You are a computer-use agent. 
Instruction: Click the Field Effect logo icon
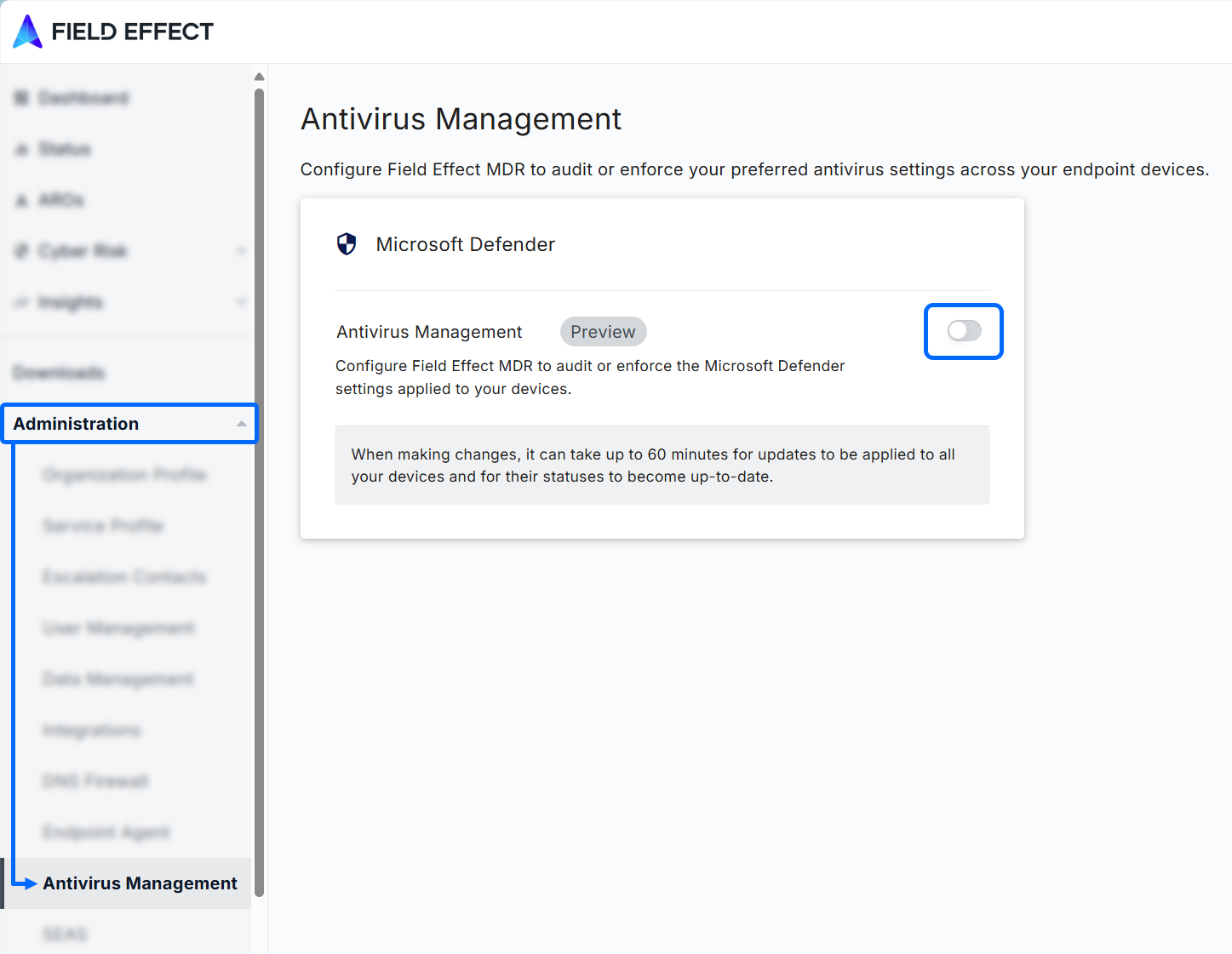tap(27, 31)
